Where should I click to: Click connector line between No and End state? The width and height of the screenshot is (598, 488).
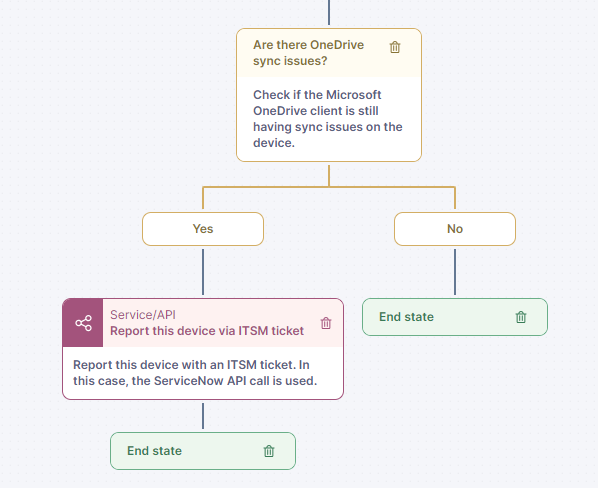(x=455, y=272)
